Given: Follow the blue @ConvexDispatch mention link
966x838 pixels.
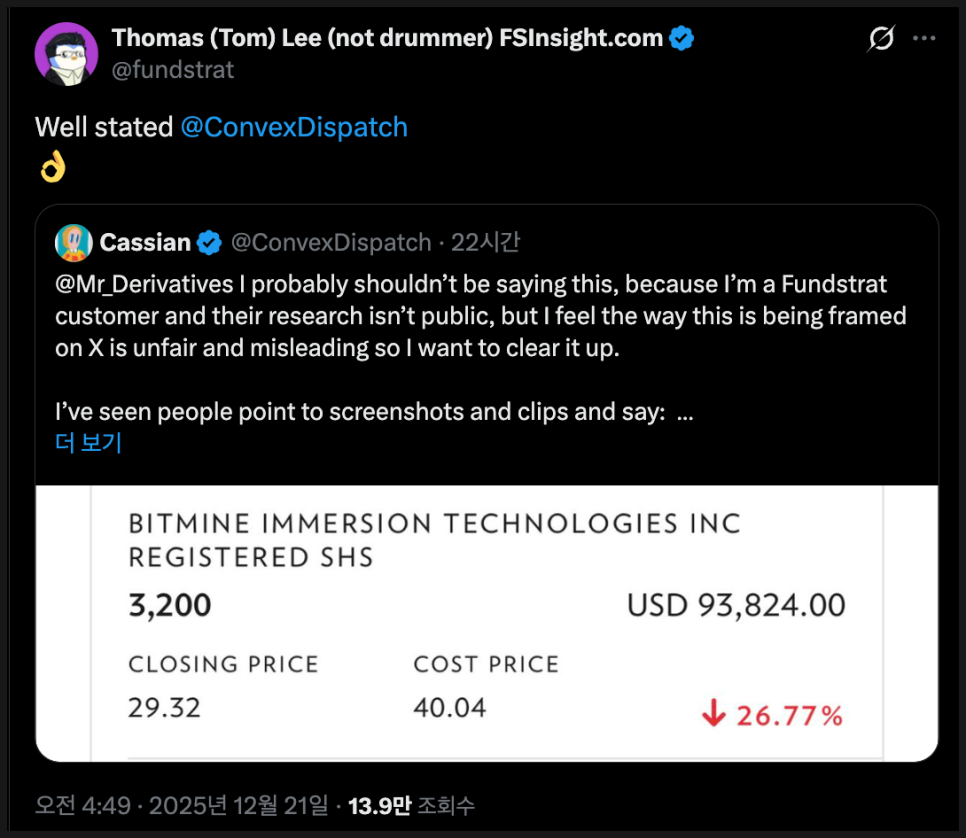Looking at the screenshot, I should pyautogui.click(x=294, y=127).
